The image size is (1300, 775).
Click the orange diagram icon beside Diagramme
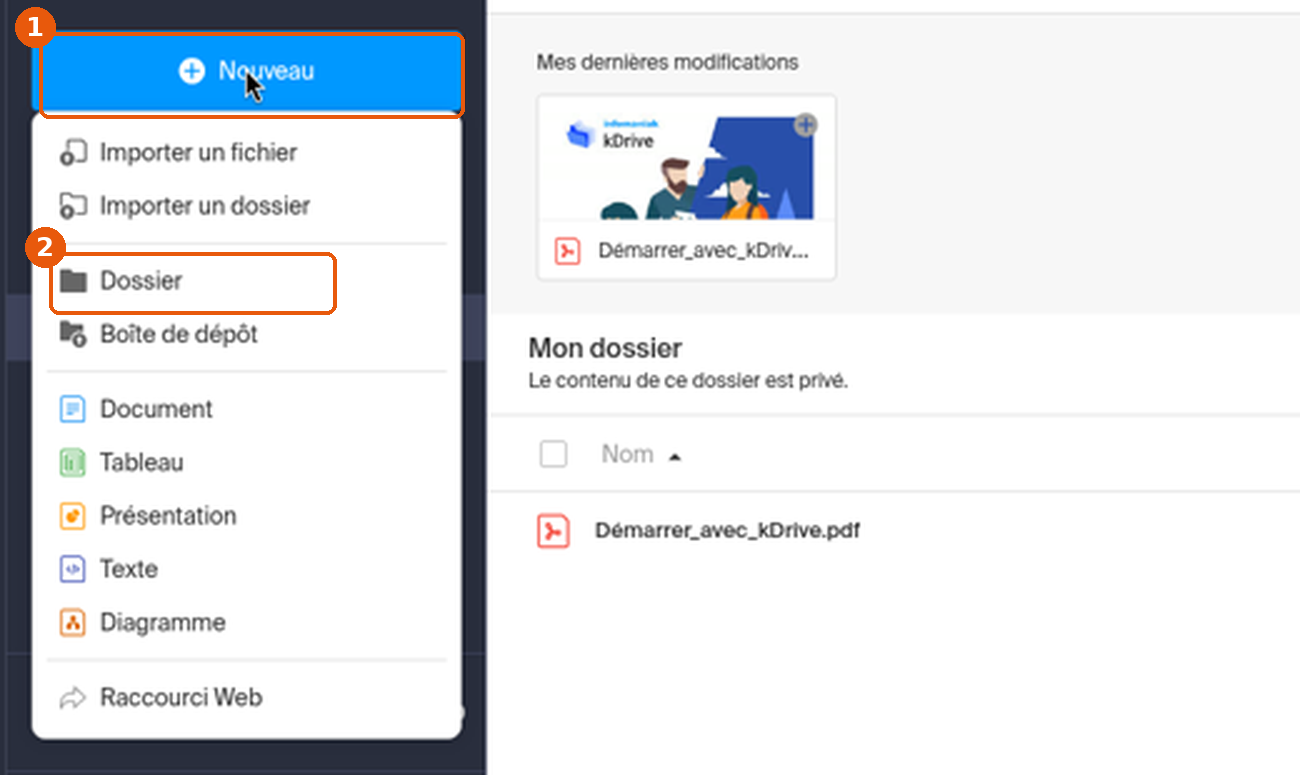73,622
